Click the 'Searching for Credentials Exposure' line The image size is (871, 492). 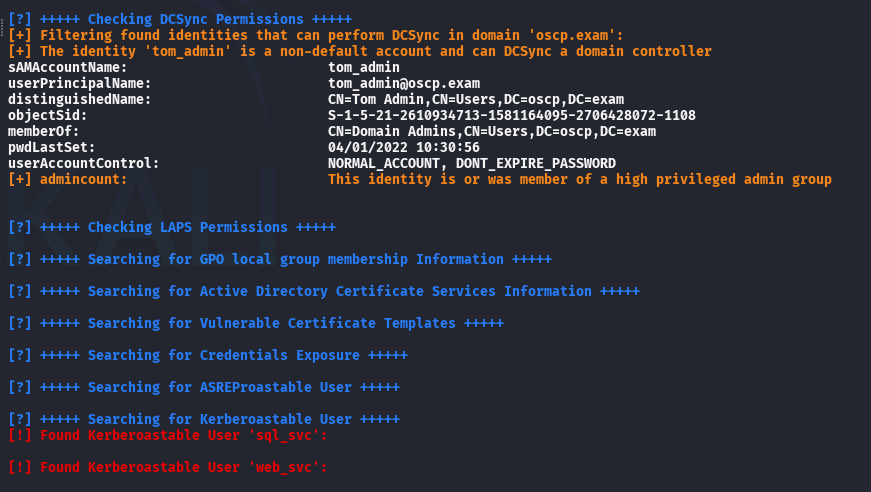tap(208, 355)
